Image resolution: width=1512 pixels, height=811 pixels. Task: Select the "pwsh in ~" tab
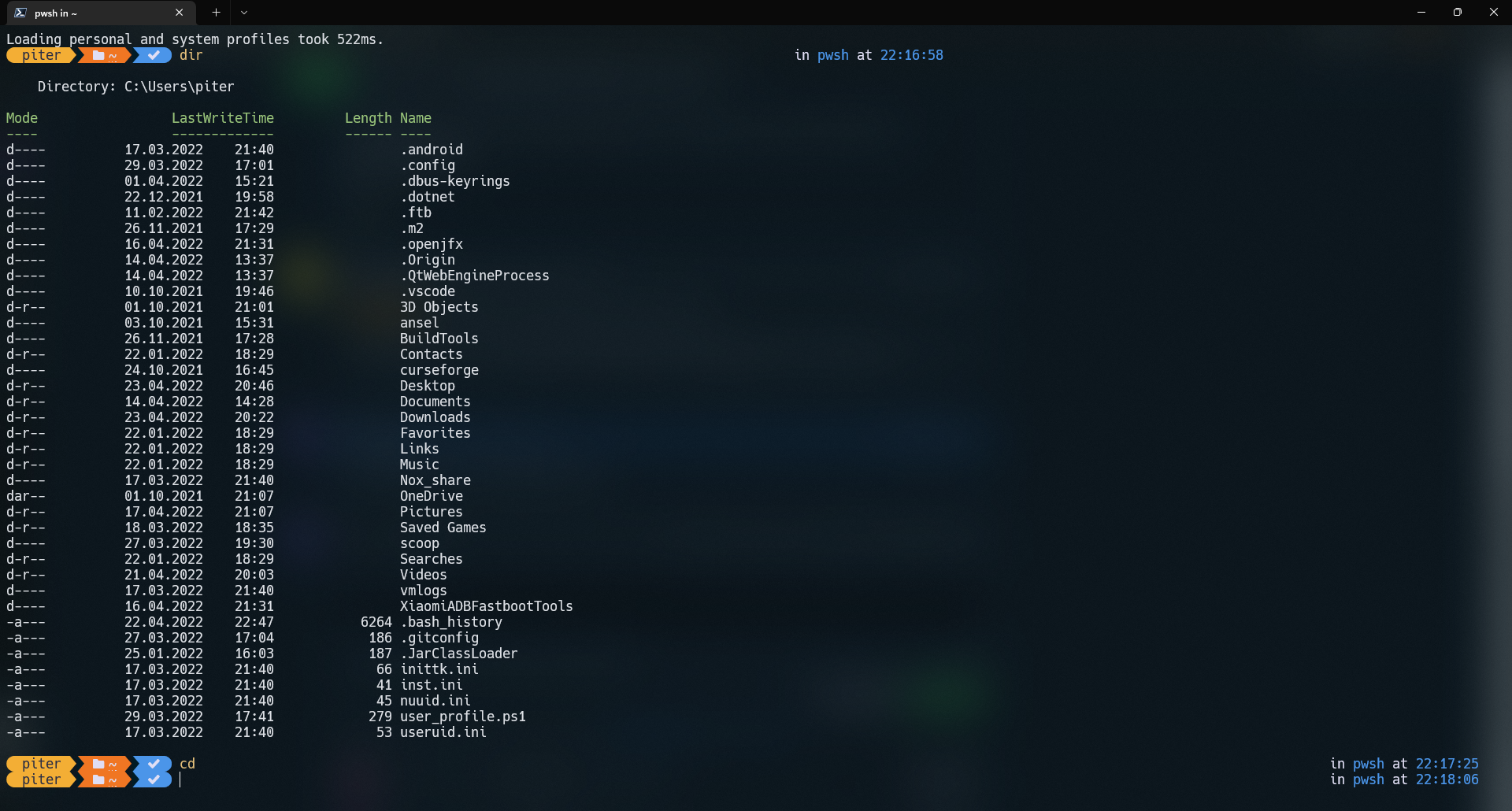pyautogui.click(x=87, y=13)
